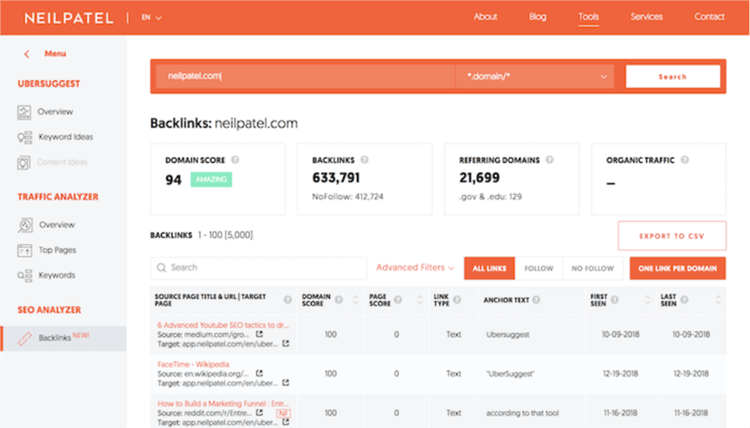The image size is (750, 428).
Task: Open '6 Advanced Youtube SEO tactics' link
Action: 223,325
